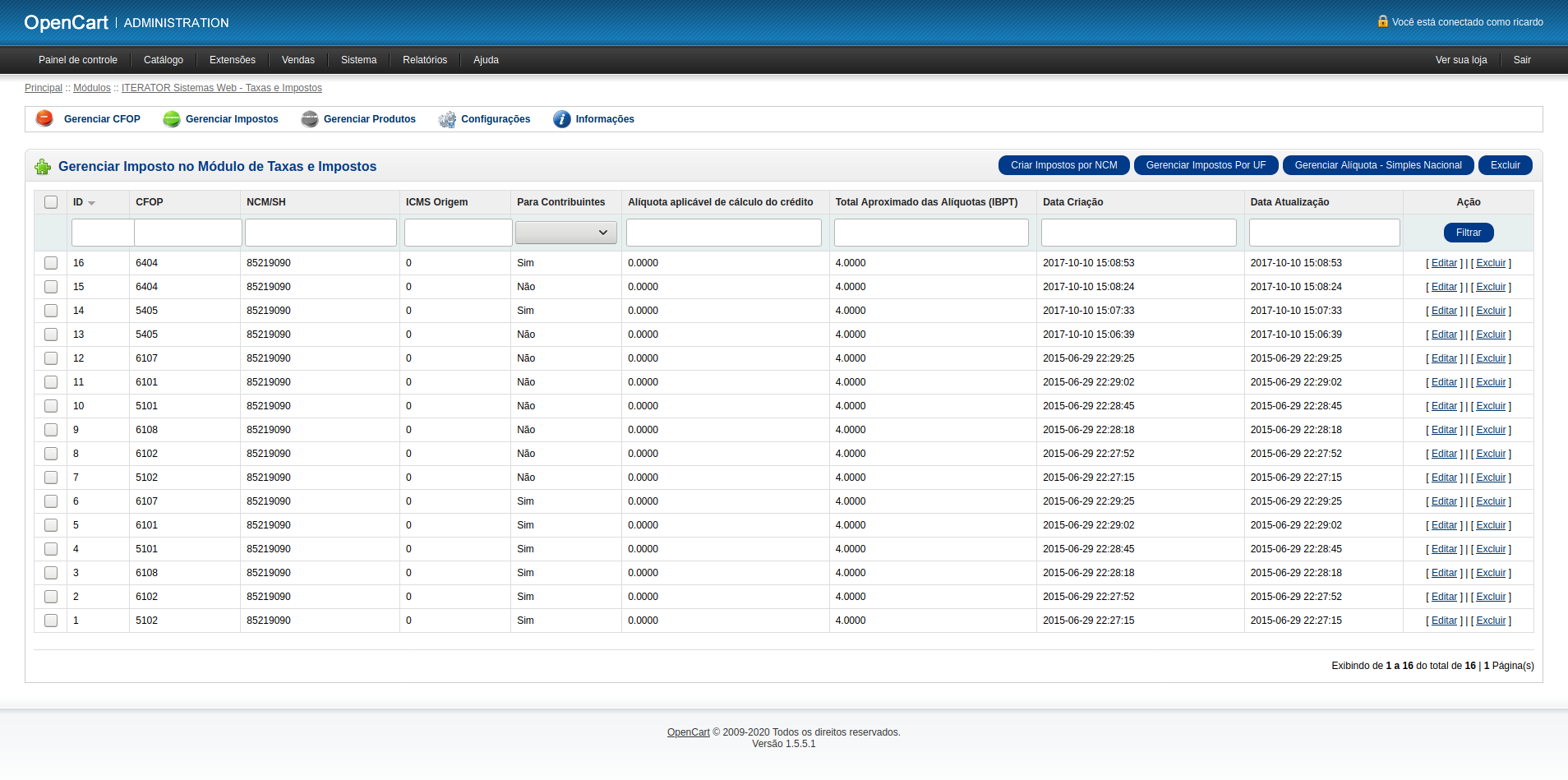Select the checkbox for row ID 14
Viewport: 1568px width, 780px height.
click(x=51, y=311)
